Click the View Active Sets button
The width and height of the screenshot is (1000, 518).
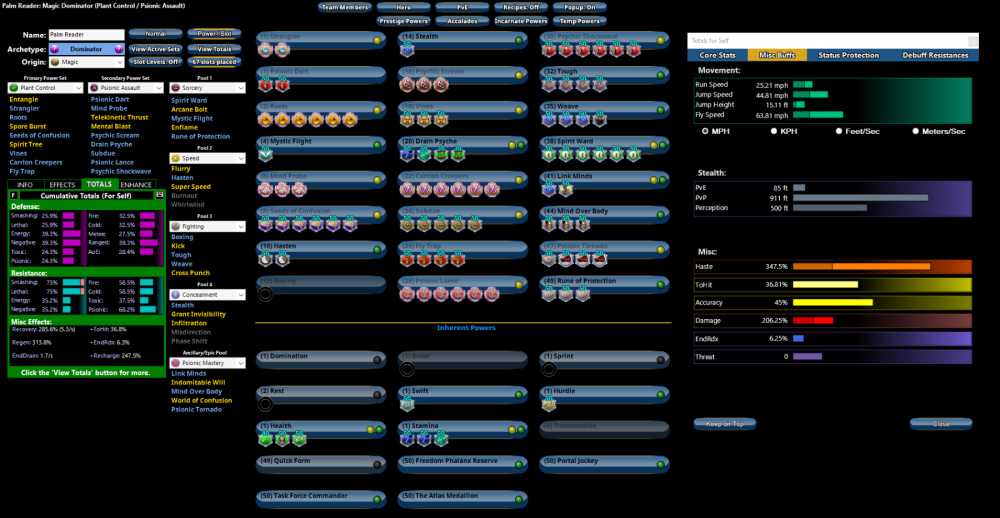tap(155, 49)
